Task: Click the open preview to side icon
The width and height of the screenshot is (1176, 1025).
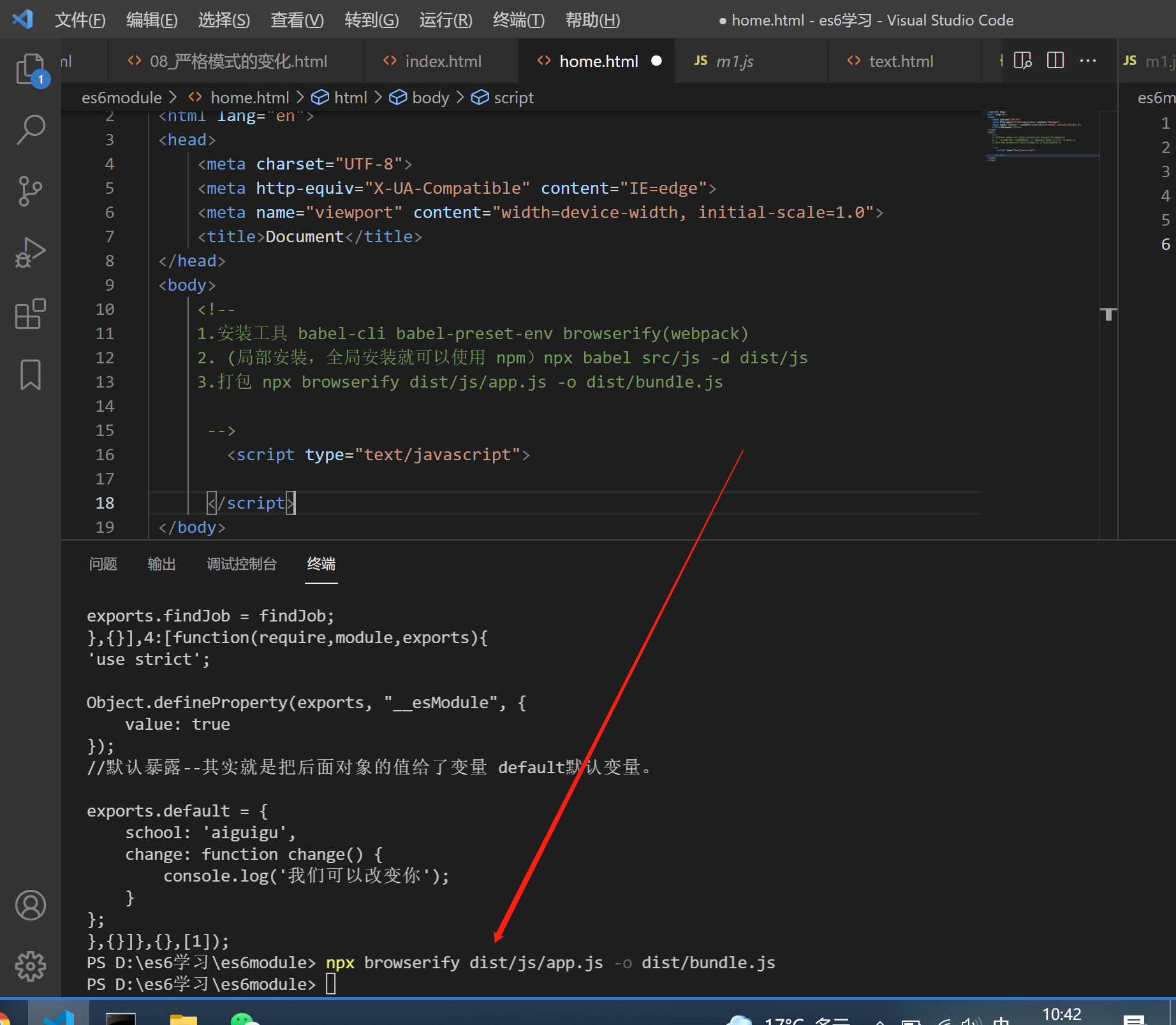Action: [x=1023, y=61]
